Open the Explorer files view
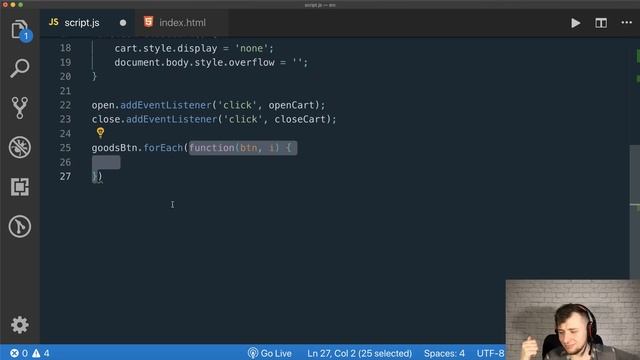The height and width of the screenshot is (360, 640). pyautogui.click(x=20, y=30)
